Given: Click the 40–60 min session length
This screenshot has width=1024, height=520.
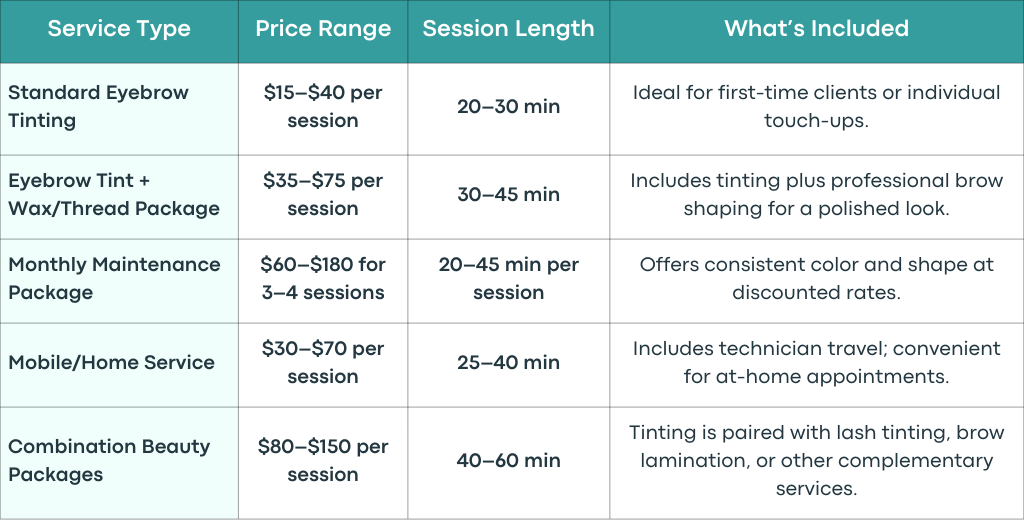Looking at the screenshot, I should click(x=509, y=461).
